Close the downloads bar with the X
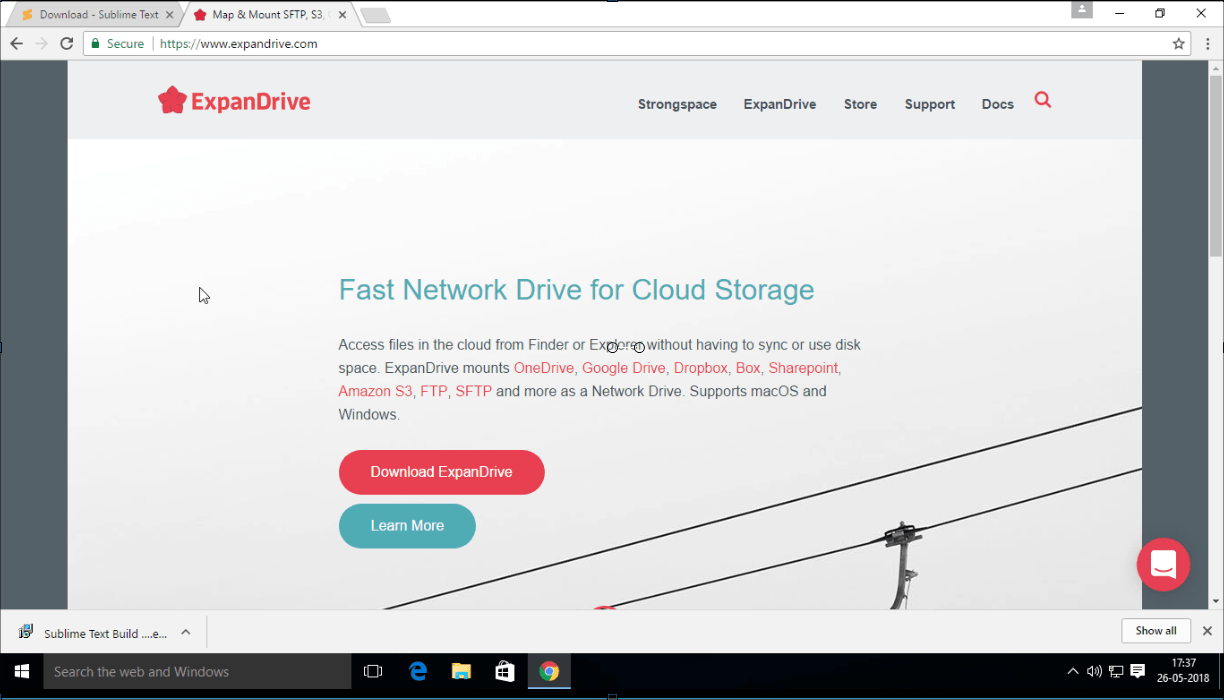 point(1207,631)
